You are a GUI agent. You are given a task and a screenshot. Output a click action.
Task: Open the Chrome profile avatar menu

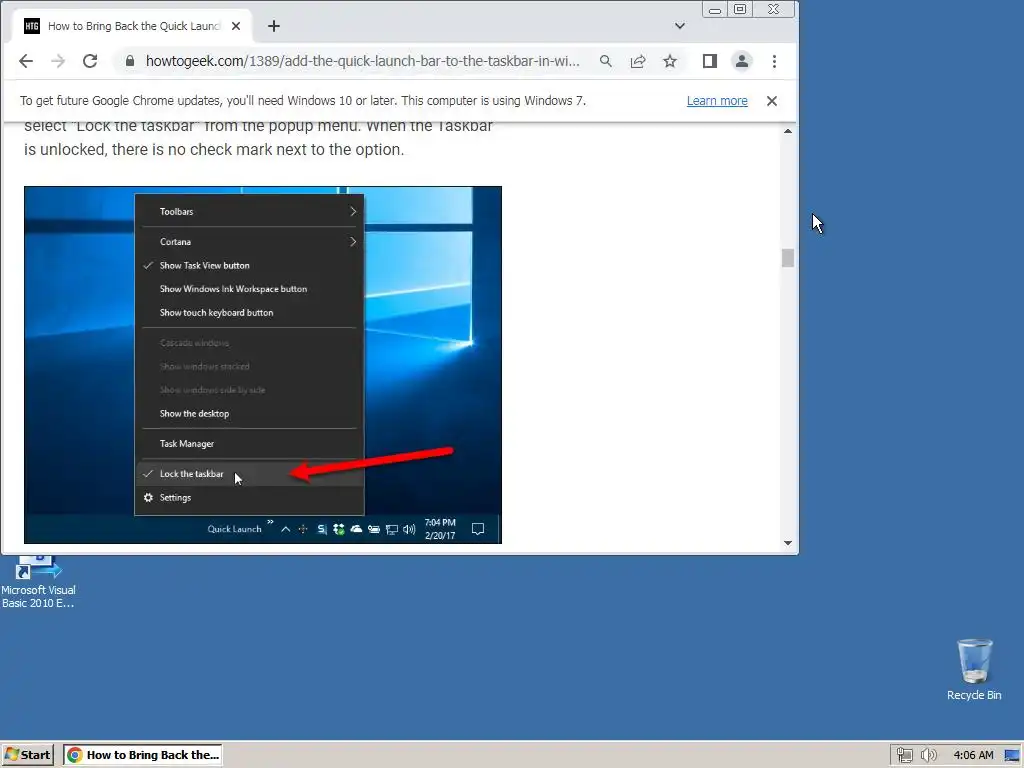742,61
